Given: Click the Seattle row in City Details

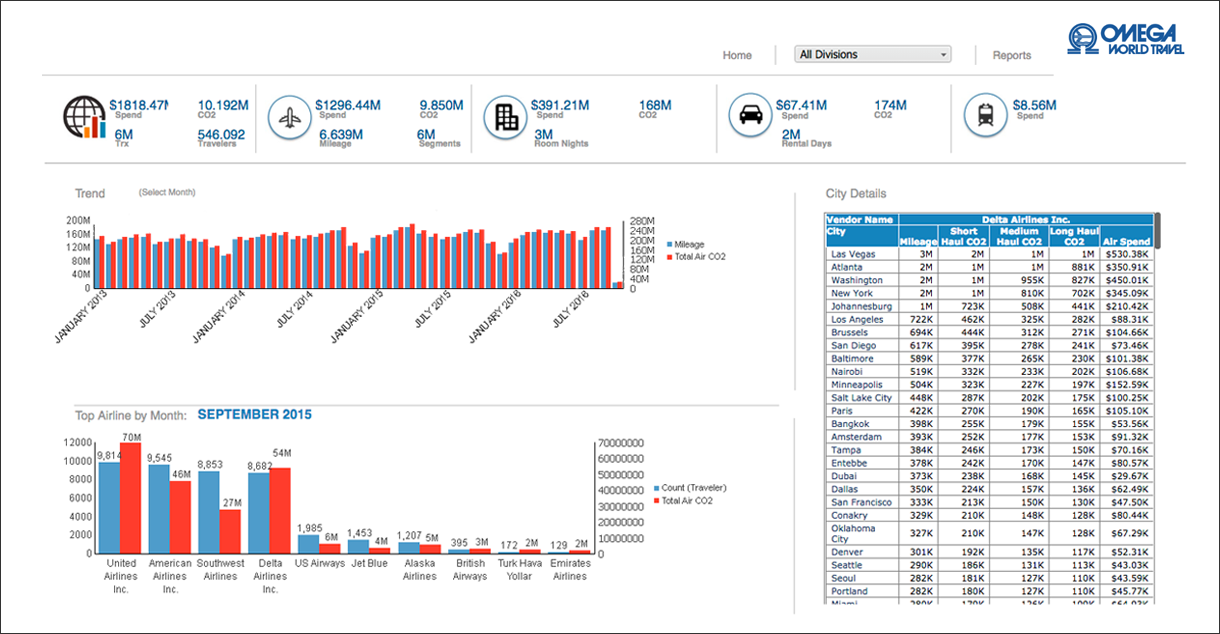Looking at the screenshot, I should (x=862, y=564).
